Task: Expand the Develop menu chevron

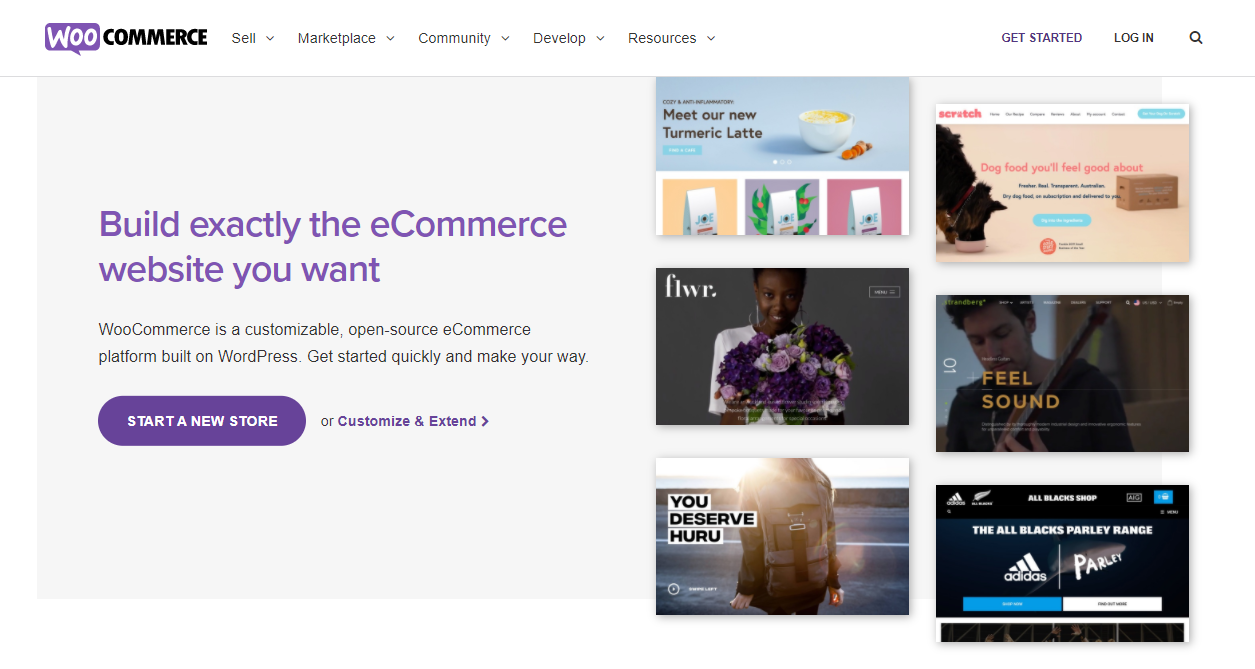Action: pos(600,38)
